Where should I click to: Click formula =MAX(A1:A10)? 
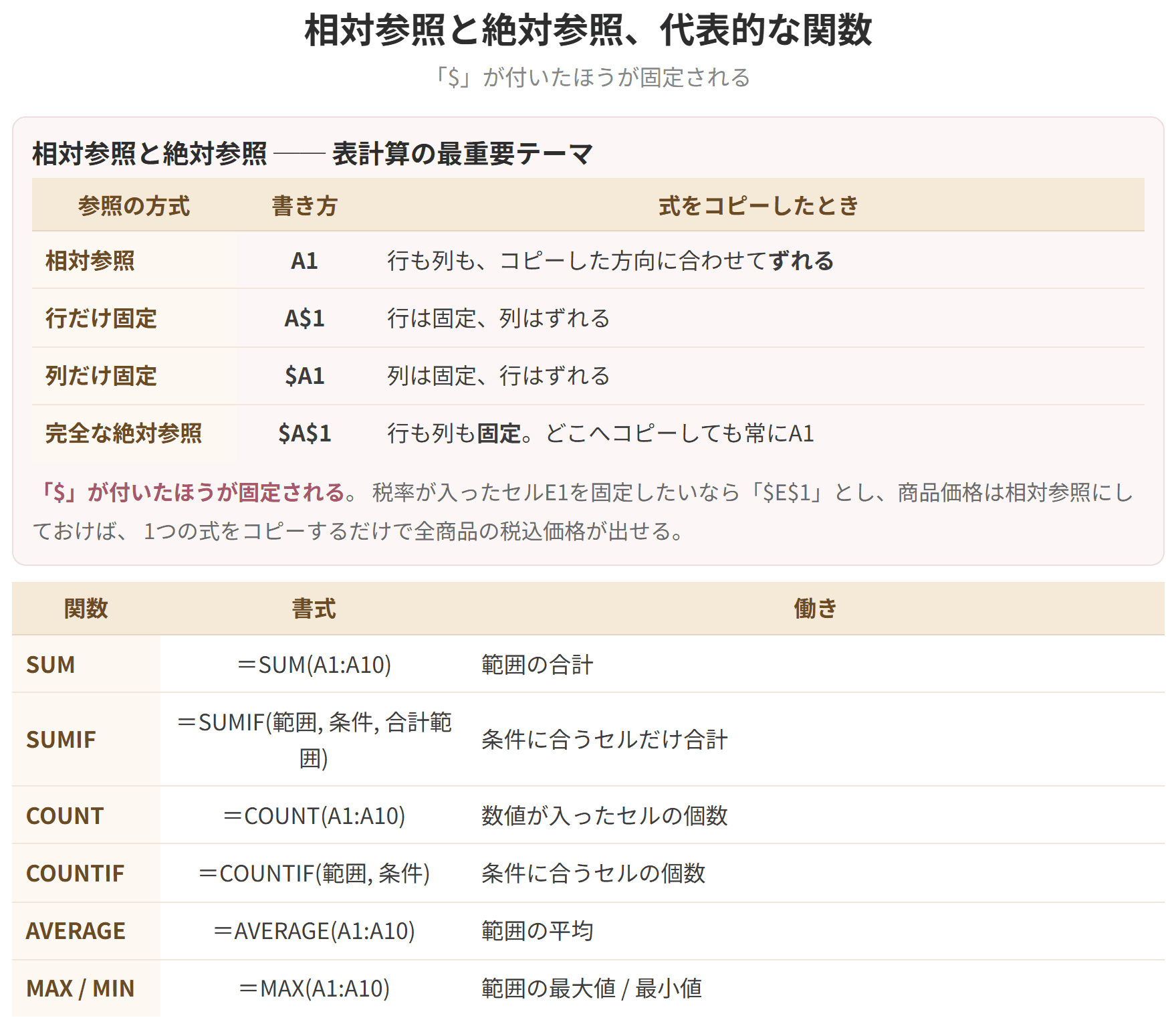(314, 989)
